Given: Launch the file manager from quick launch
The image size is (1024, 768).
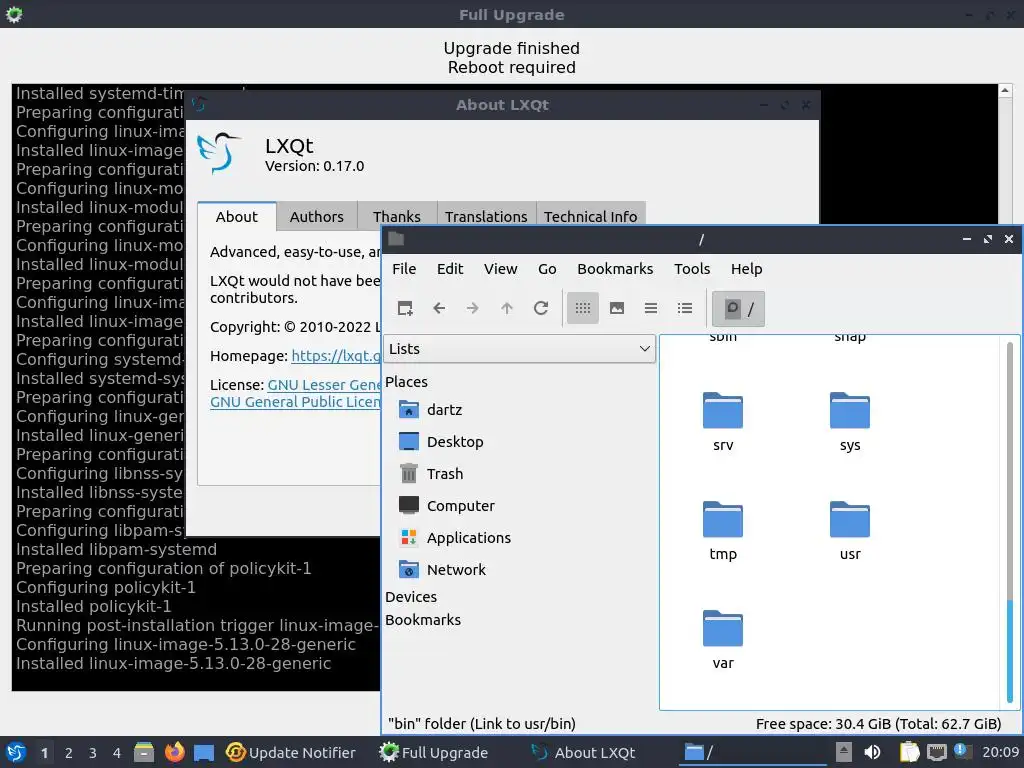Looking at the screenshot, I should click(144, 752).
